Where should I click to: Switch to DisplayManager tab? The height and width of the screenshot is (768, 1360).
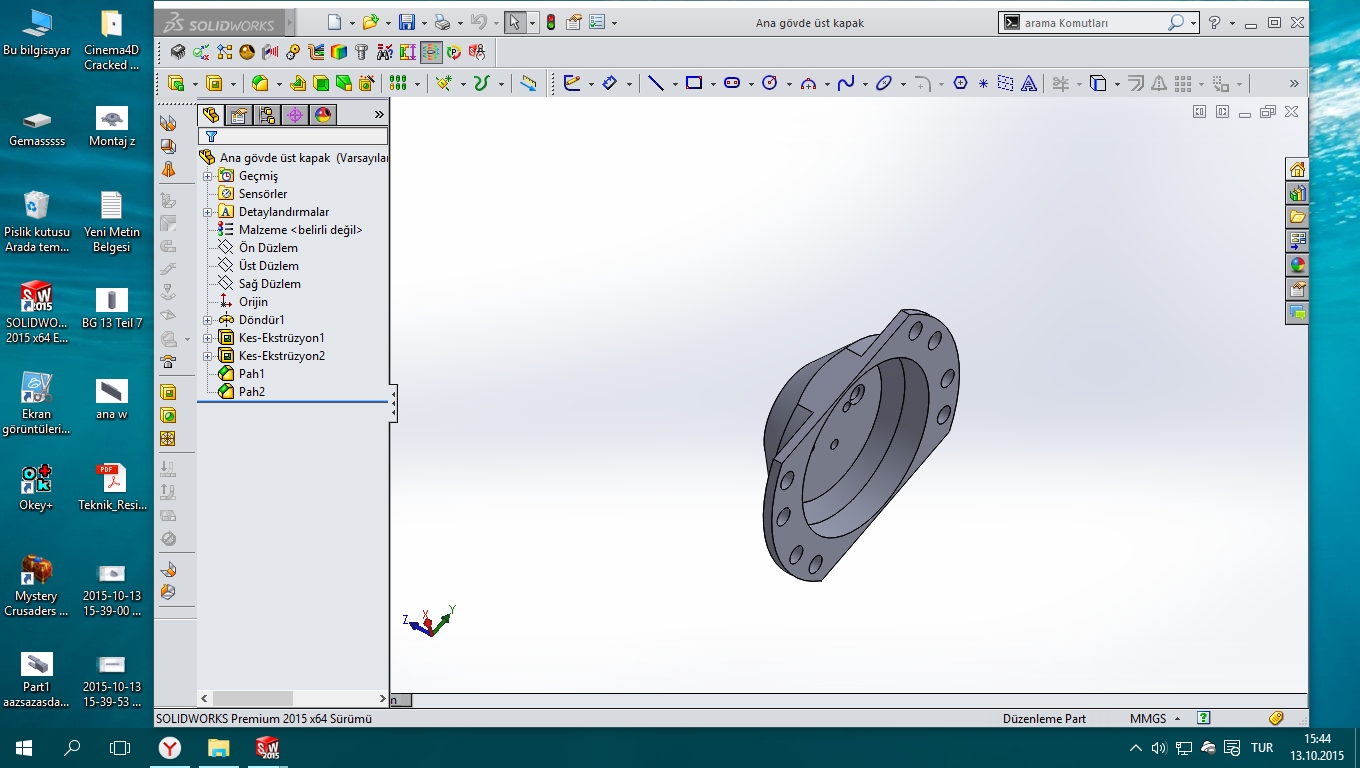(x=322, y=115)
